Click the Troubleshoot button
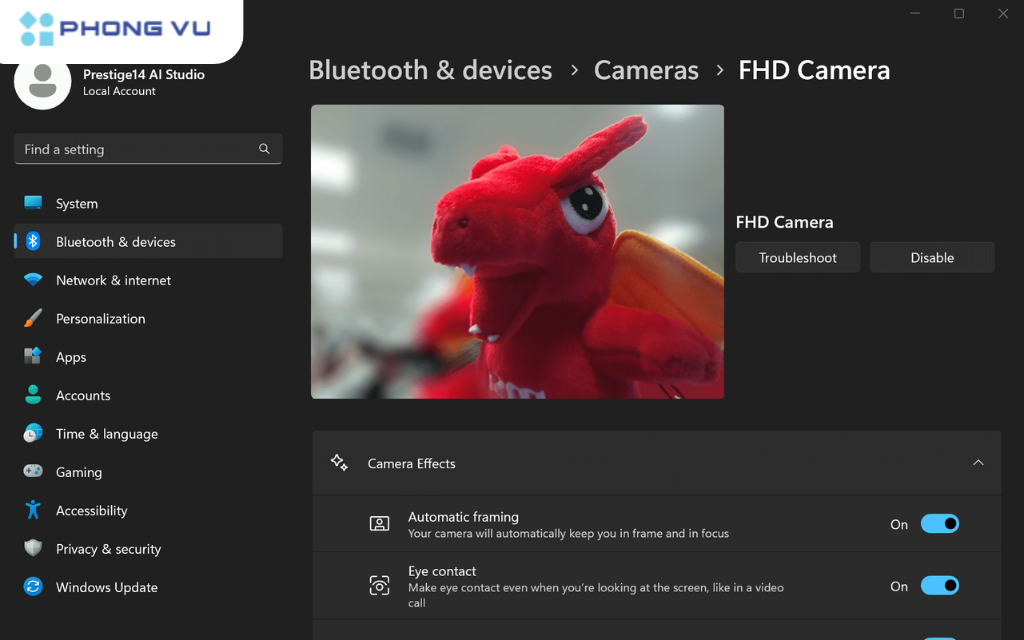Screen dimensions: 1024x640 (797, 257)
